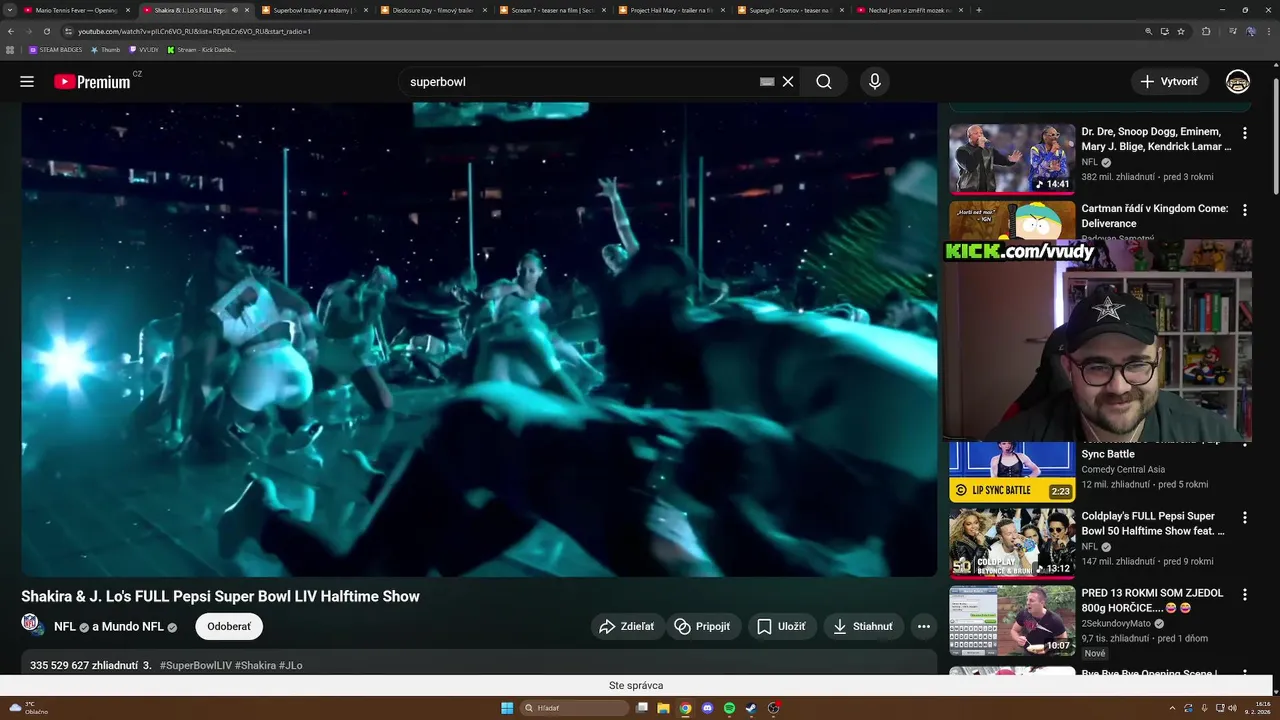Open Thumb bookmark in bookmarks bar
Image resolution: width=1280 pixels, height=720 pixels.
tap(106, 49)
